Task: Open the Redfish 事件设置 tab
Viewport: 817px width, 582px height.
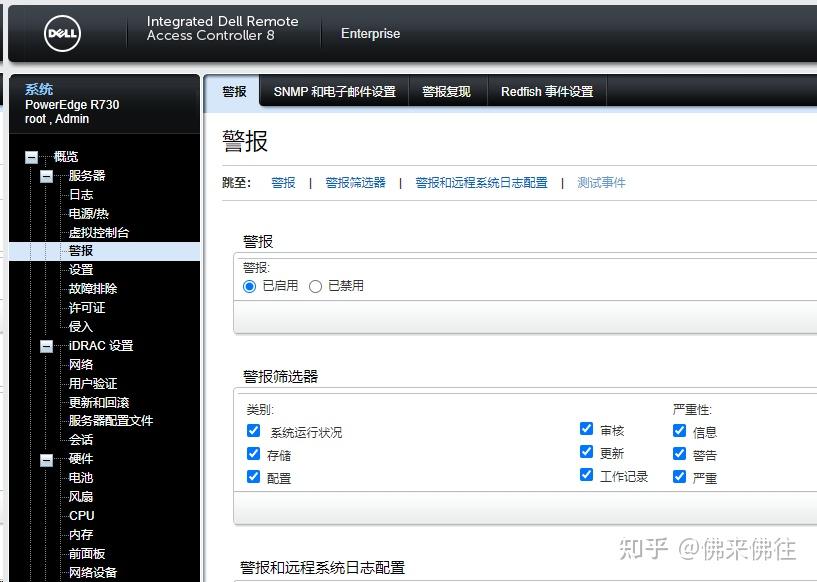Action: 547,92
